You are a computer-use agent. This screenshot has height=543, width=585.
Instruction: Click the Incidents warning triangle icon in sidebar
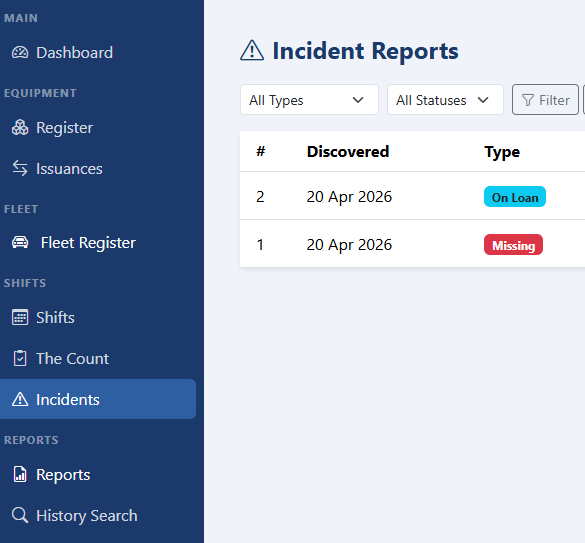pyautogui.click(x=20, y=399)
